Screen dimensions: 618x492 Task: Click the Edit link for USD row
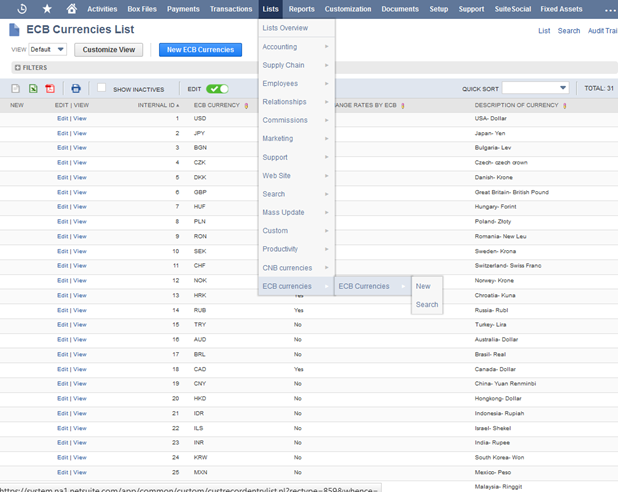coord(62,119)
